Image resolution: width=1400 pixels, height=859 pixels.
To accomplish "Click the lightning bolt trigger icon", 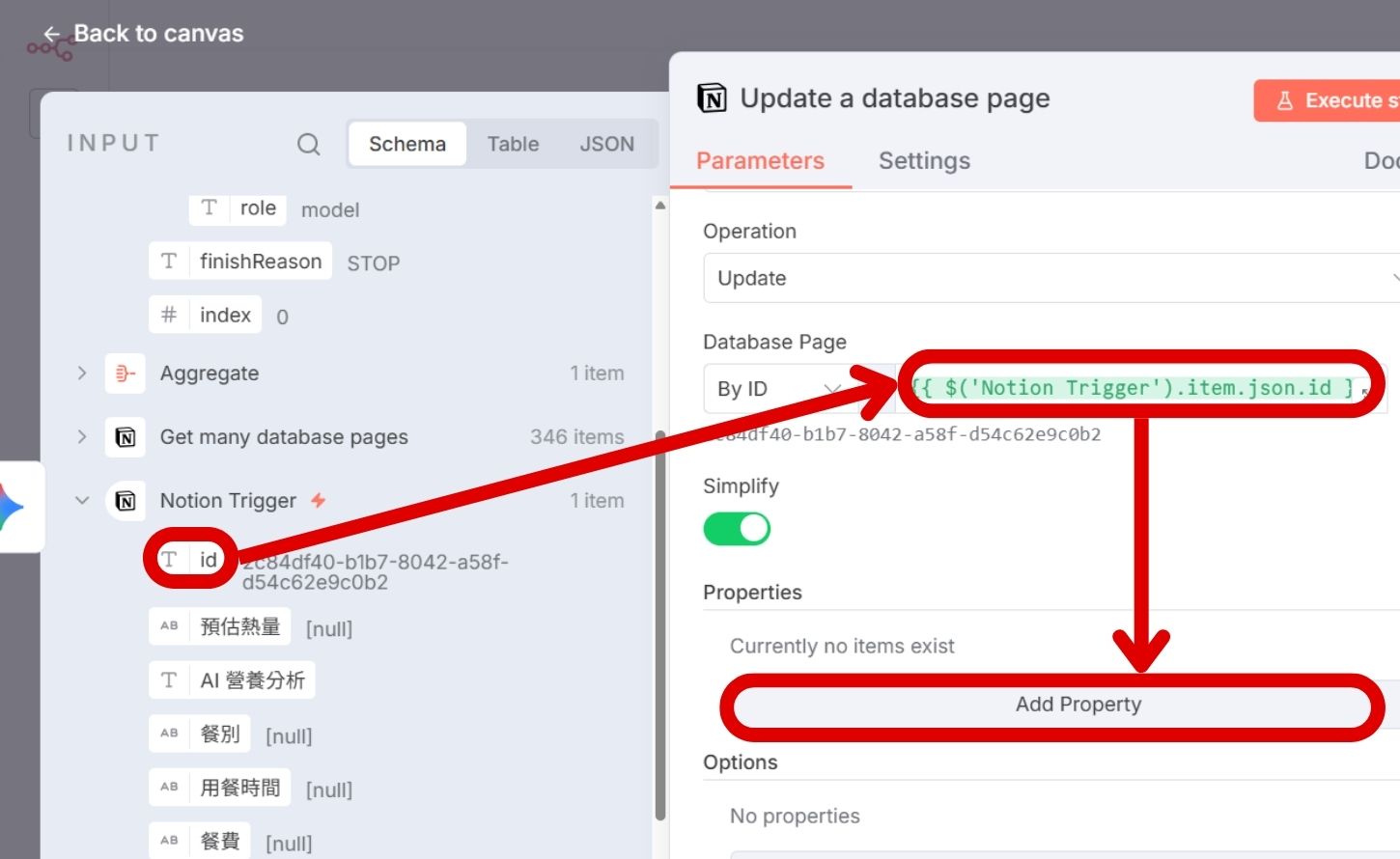I will (318, 500).
